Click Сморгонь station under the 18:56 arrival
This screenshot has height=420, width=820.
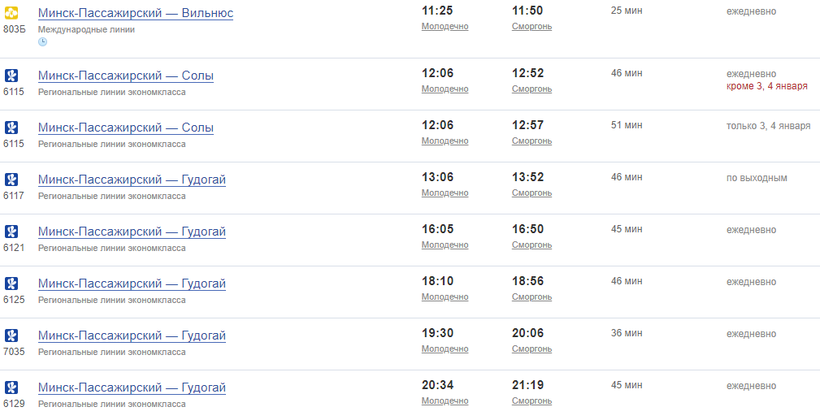(x=532, y=297)
